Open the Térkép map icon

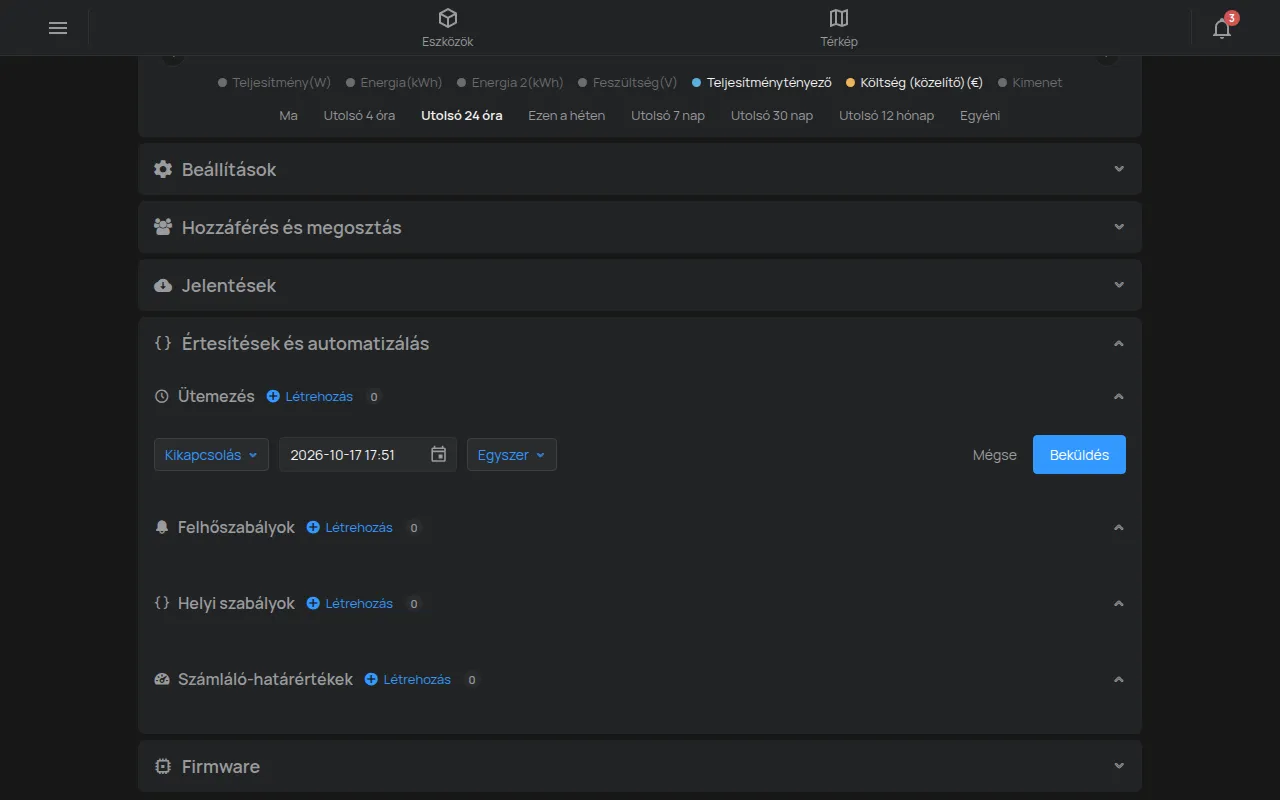tap(839, 18)
